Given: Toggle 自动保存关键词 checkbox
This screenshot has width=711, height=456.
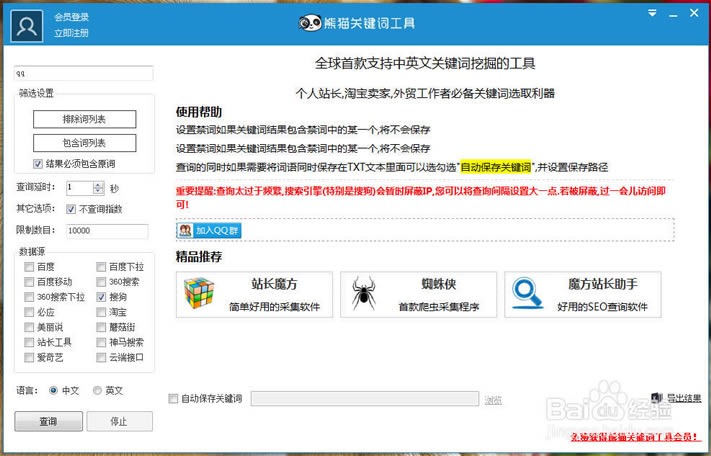Looking at the screenshot, I should click(173, 398).
